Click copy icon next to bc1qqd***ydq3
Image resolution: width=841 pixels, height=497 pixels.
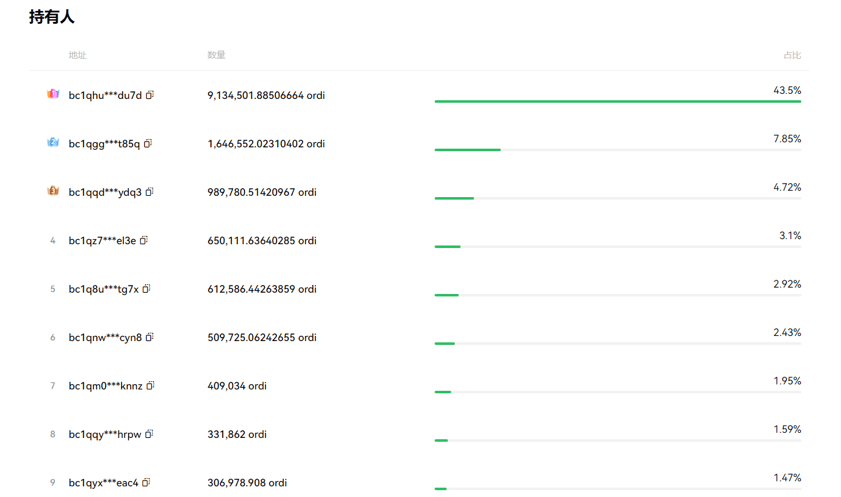pos(150,192)
